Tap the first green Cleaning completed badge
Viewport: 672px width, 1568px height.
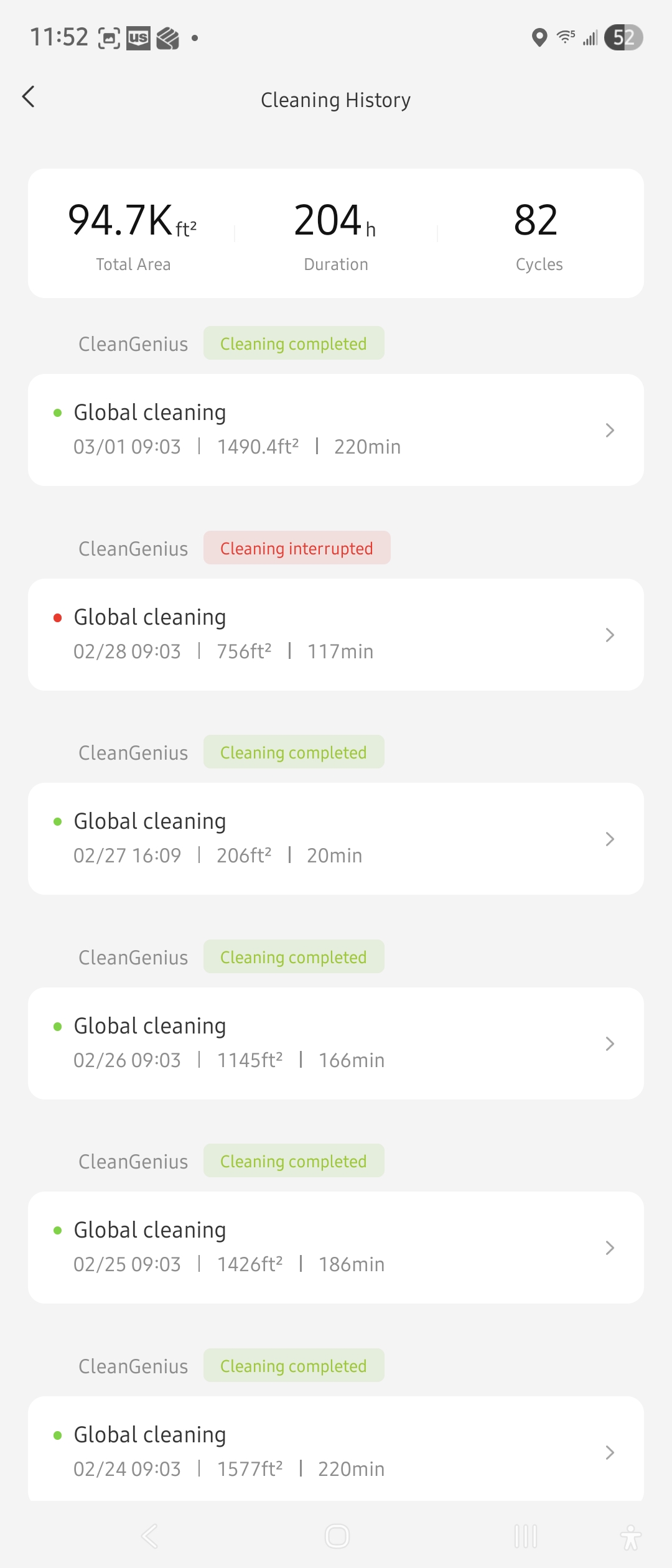click(x=294, y=343)
